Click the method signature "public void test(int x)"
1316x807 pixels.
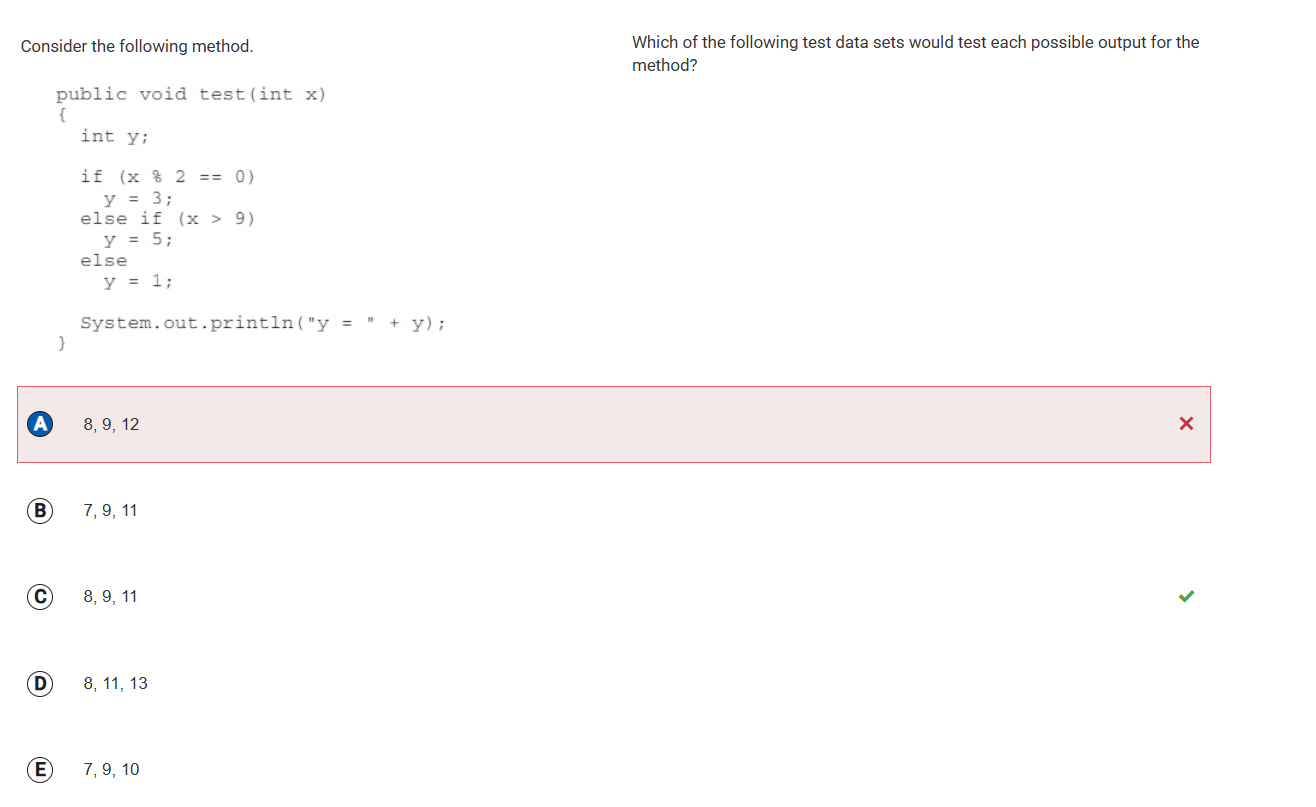click(191, 94)
